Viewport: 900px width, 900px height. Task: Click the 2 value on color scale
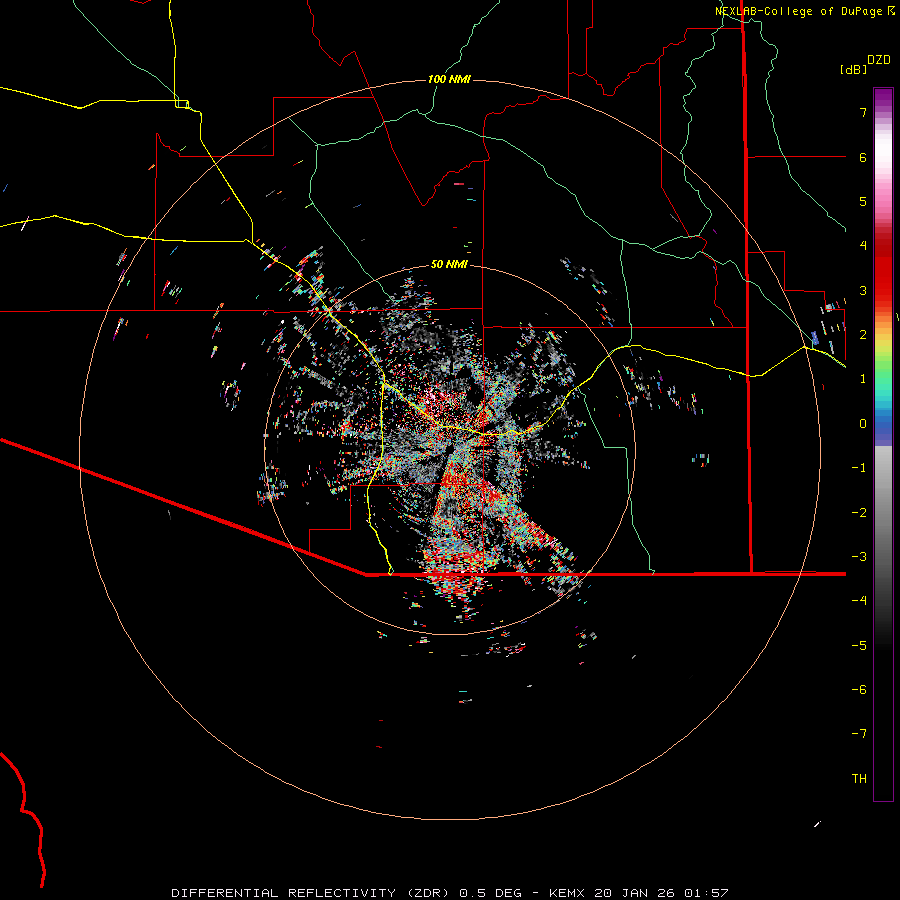click(x=863, y=335)
